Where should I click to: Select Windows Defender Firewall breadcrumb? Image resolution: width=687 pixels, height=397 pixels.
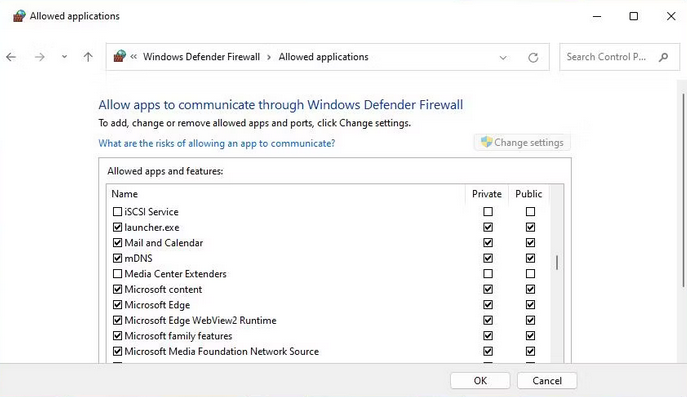[202, 57]
